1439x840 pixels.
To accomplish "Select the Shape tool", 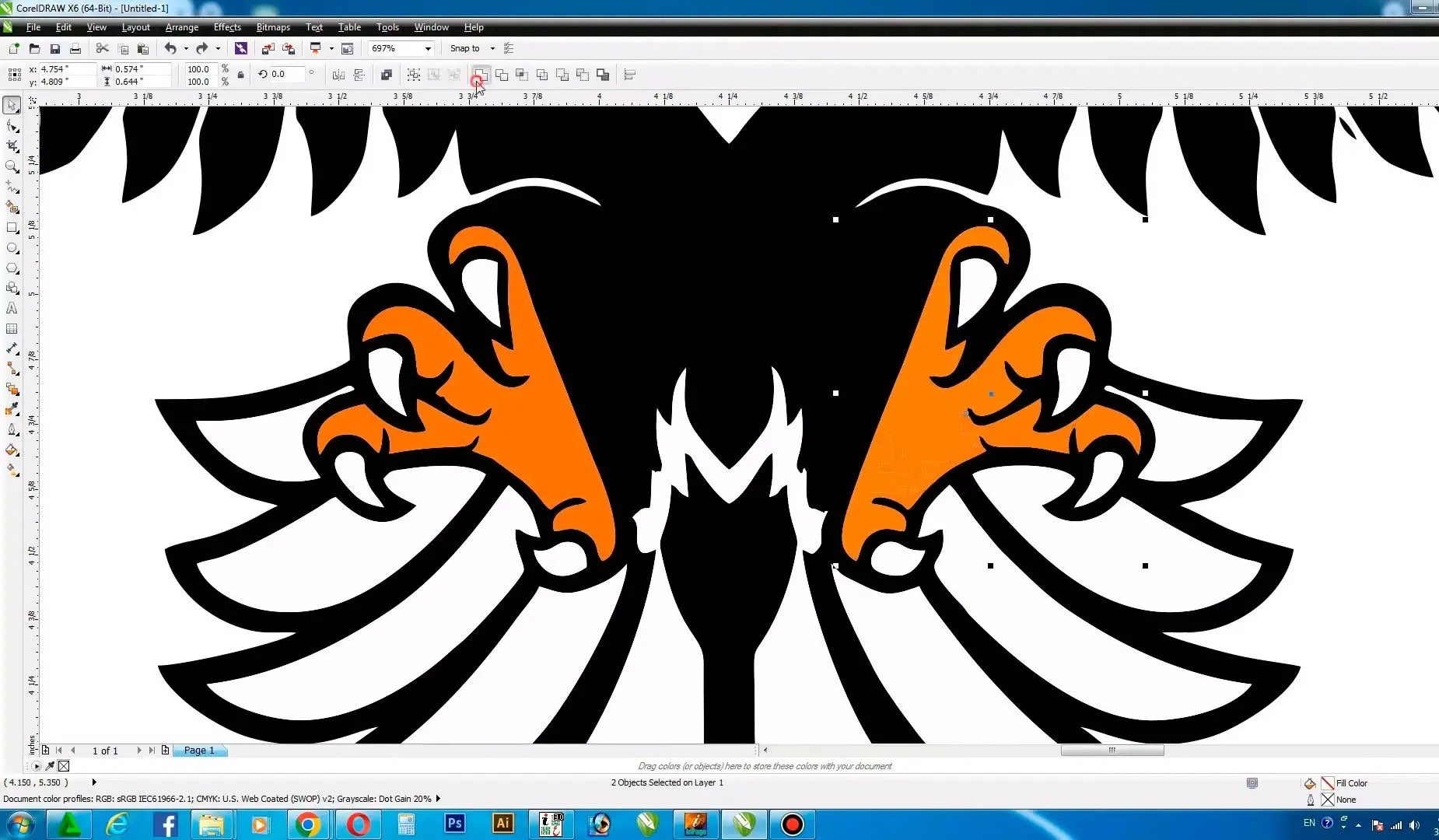I will coord(12,127).
